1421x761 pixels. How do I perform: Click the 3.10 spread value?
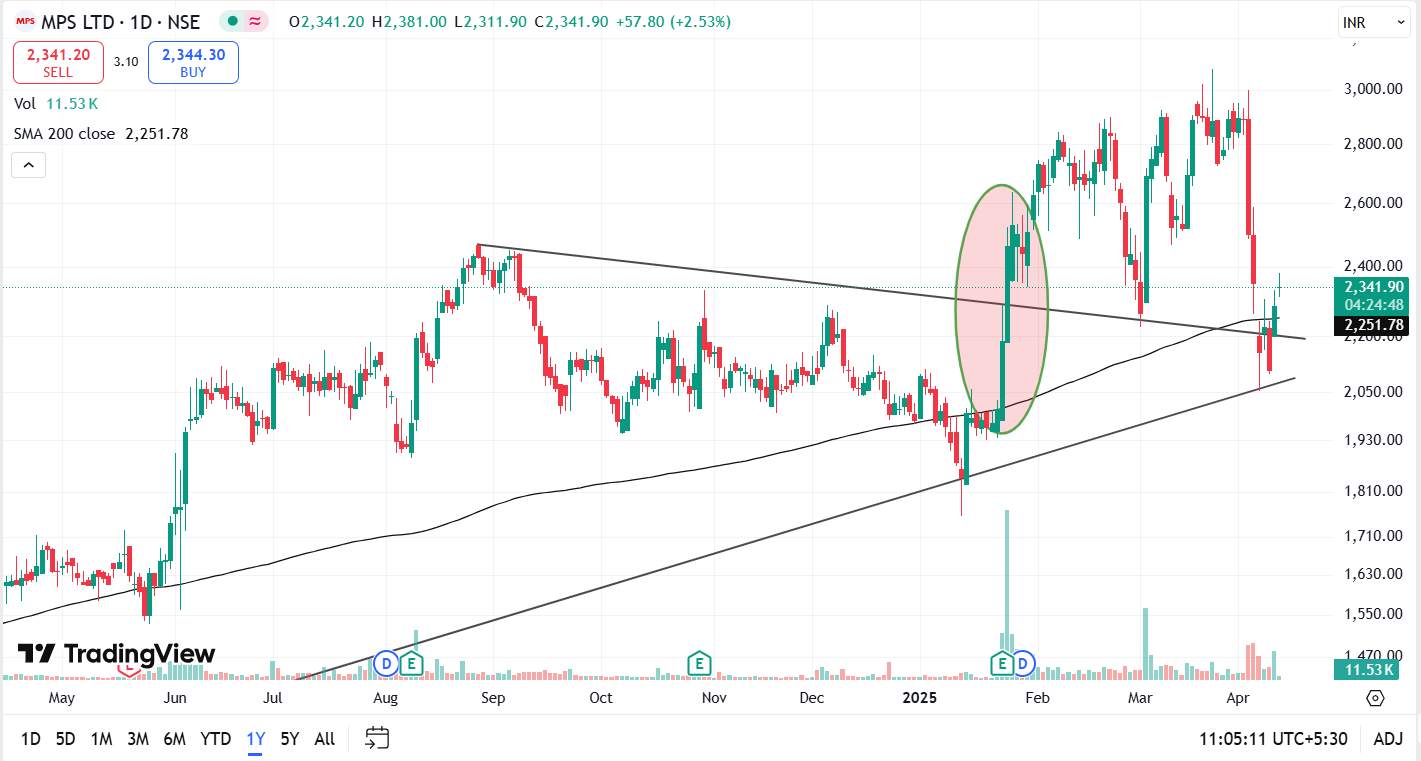(126, 62)
